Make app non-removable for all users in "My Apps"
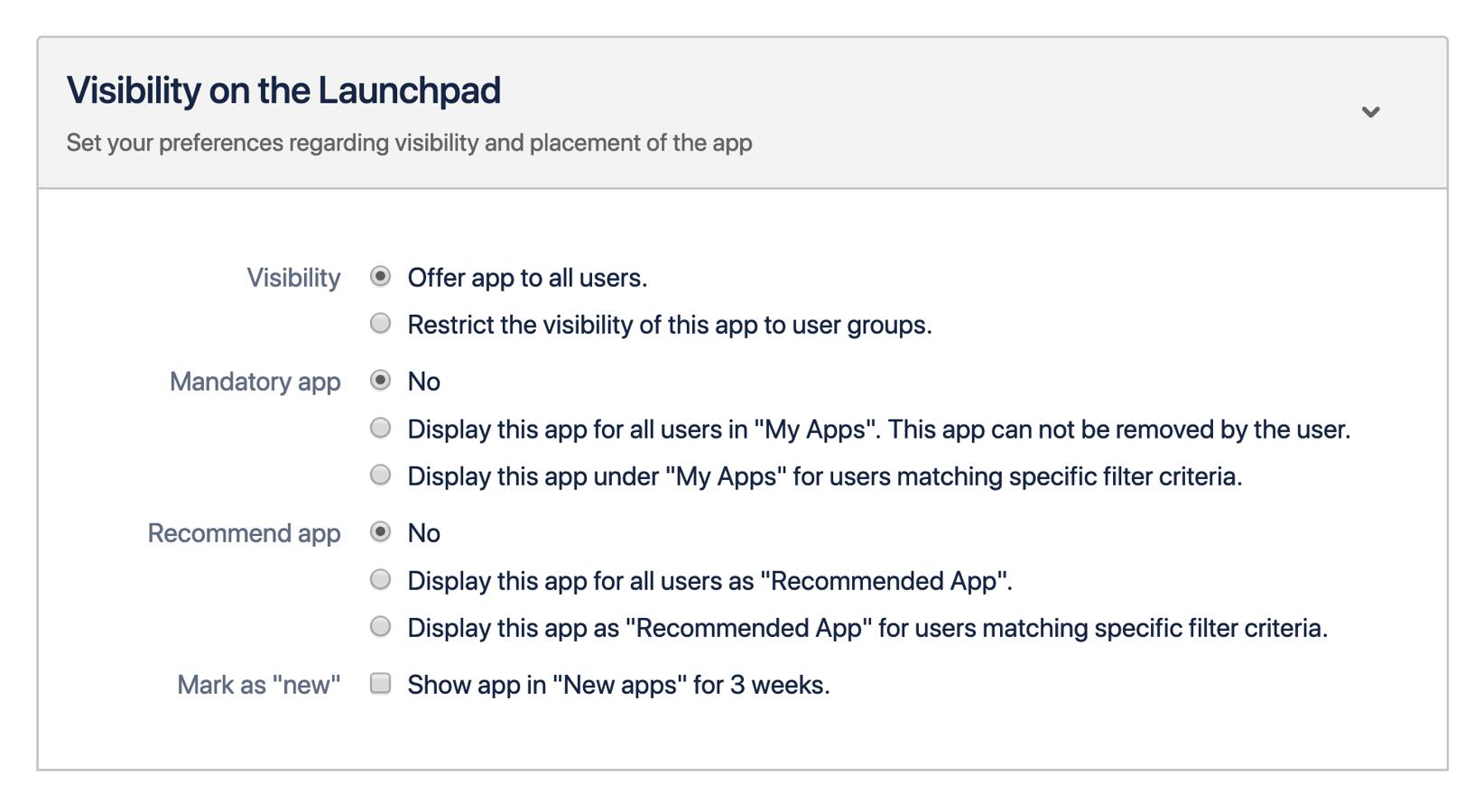Screen dimensions: 1483x812 pyautogui.click(x=380, y=428)
